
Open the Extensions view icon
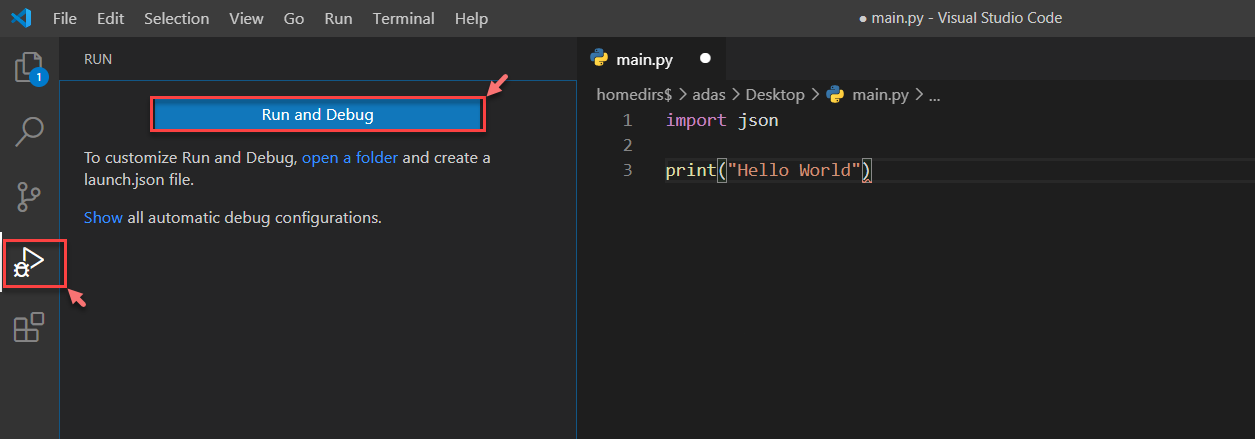point(29,327)
